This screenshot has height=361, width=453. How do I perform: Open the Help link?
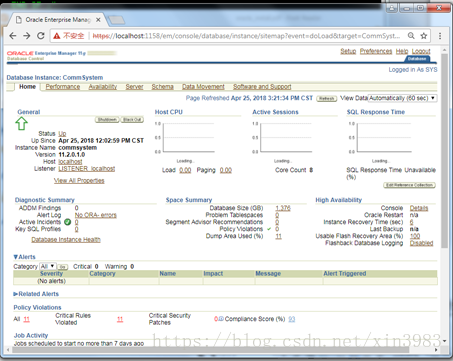coord(402,51)
